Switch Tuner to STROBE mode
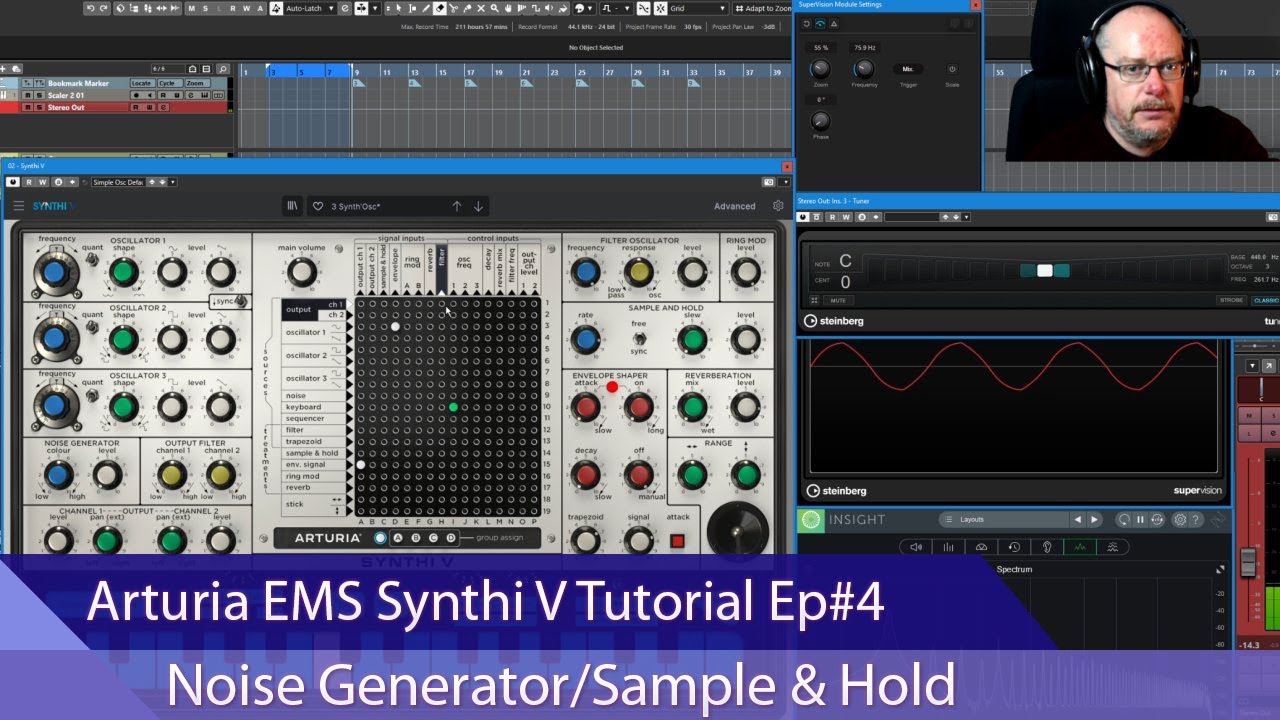This screenshot has width=1280, height=720. coord(1232,300)
